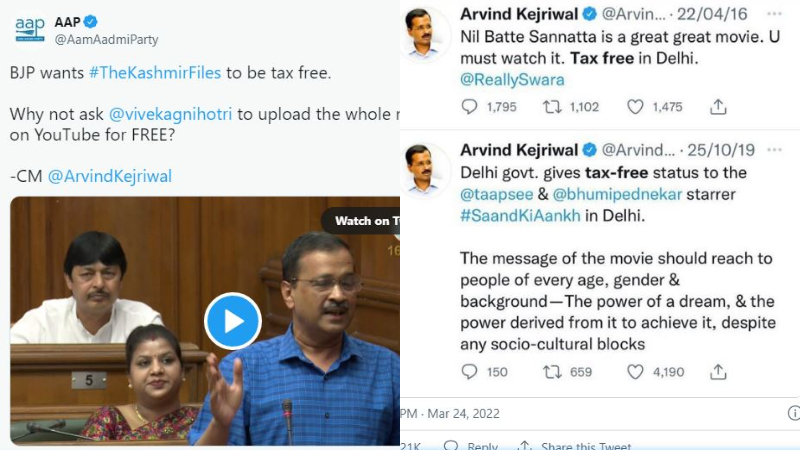
Task: Open the #TheKashmirFiles hashtag
Action: [155, 72]
